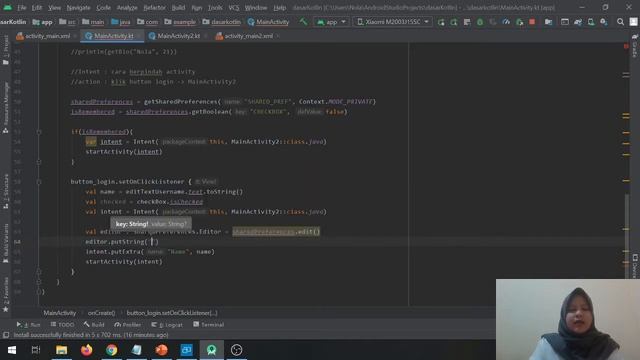Open the Build Variants sidebar tab
This screenshot has height=360, width=640.
pos(5,243)
